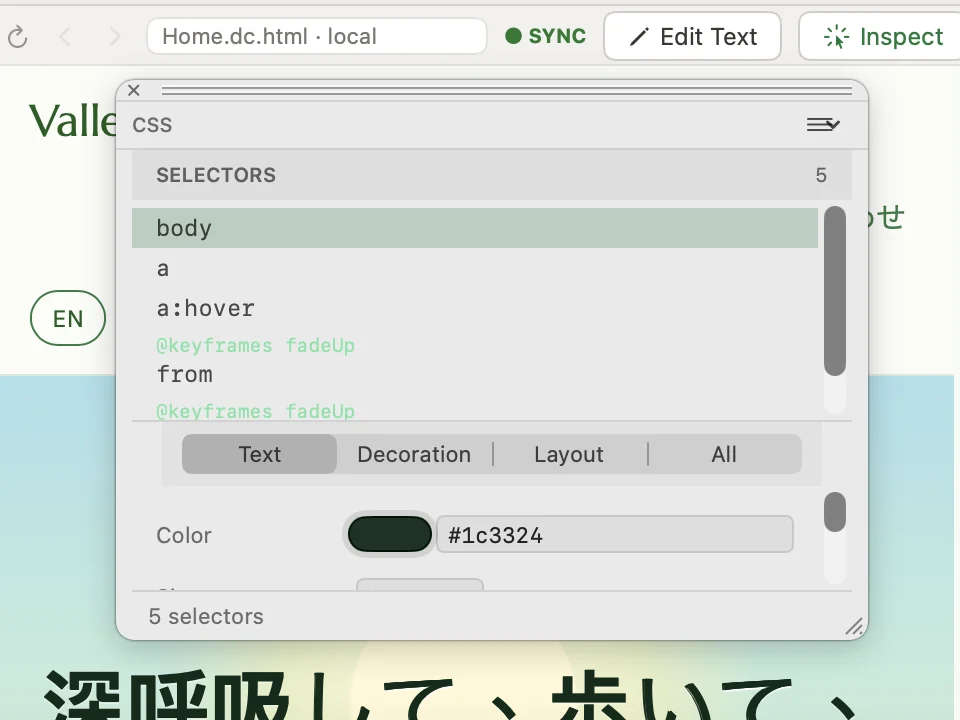Screen dimensions: 960x720
Task: Click the 'css' panel title
Action: coord(152,124)
